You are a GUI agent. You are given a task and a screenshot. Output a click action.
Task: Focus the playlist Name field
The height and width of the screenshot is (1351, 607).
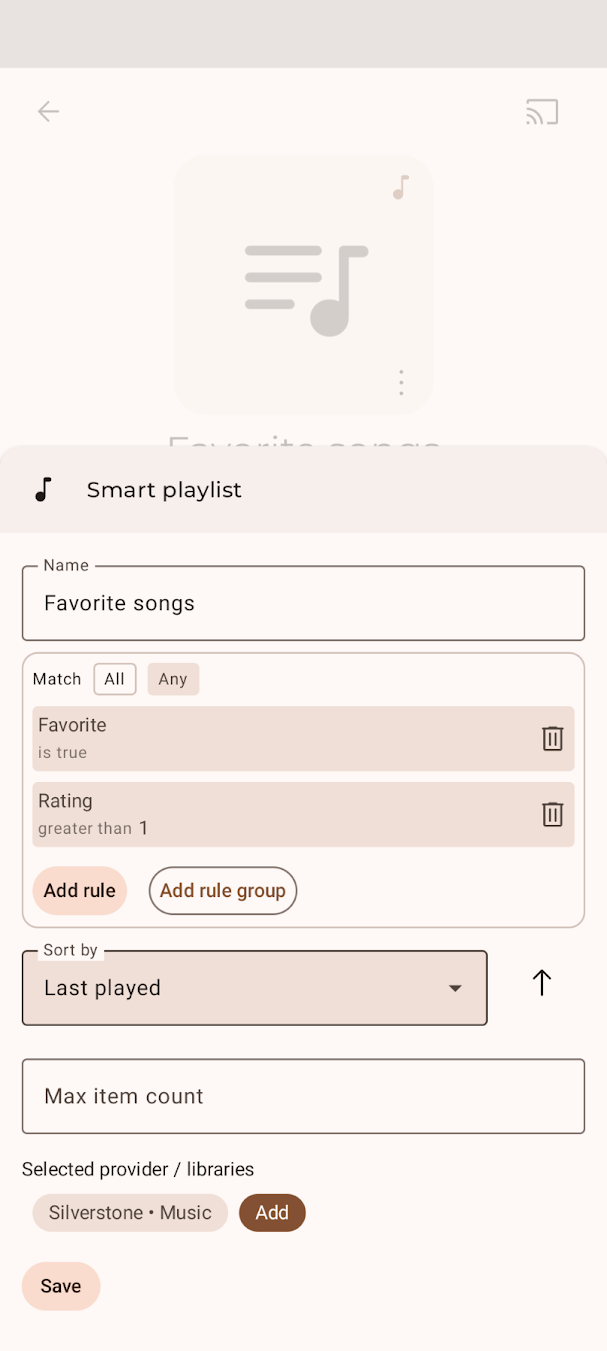click(303, 604)
